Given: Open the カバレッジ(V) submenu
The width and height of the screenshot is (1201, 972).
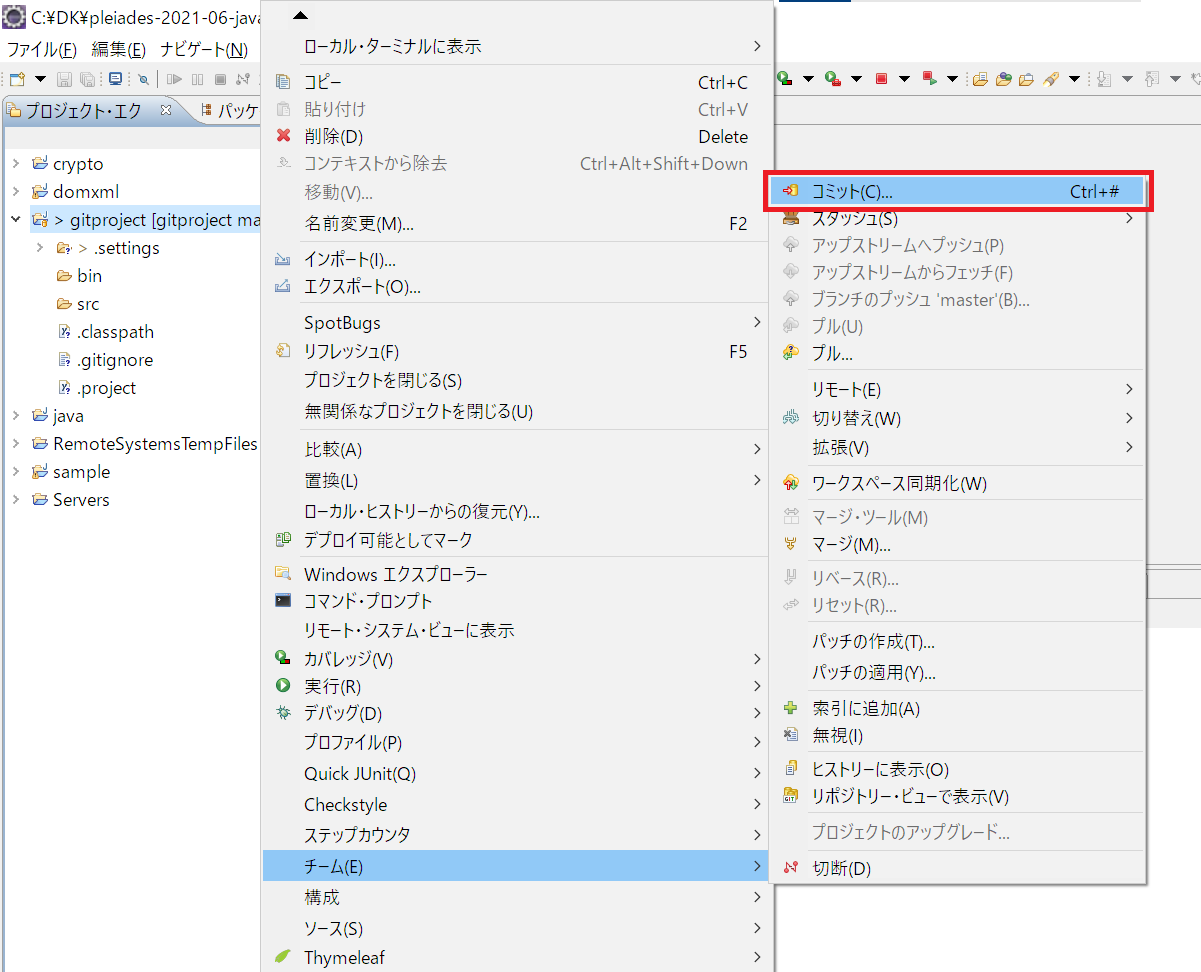Looking at the screenshot, I should 515,659.
